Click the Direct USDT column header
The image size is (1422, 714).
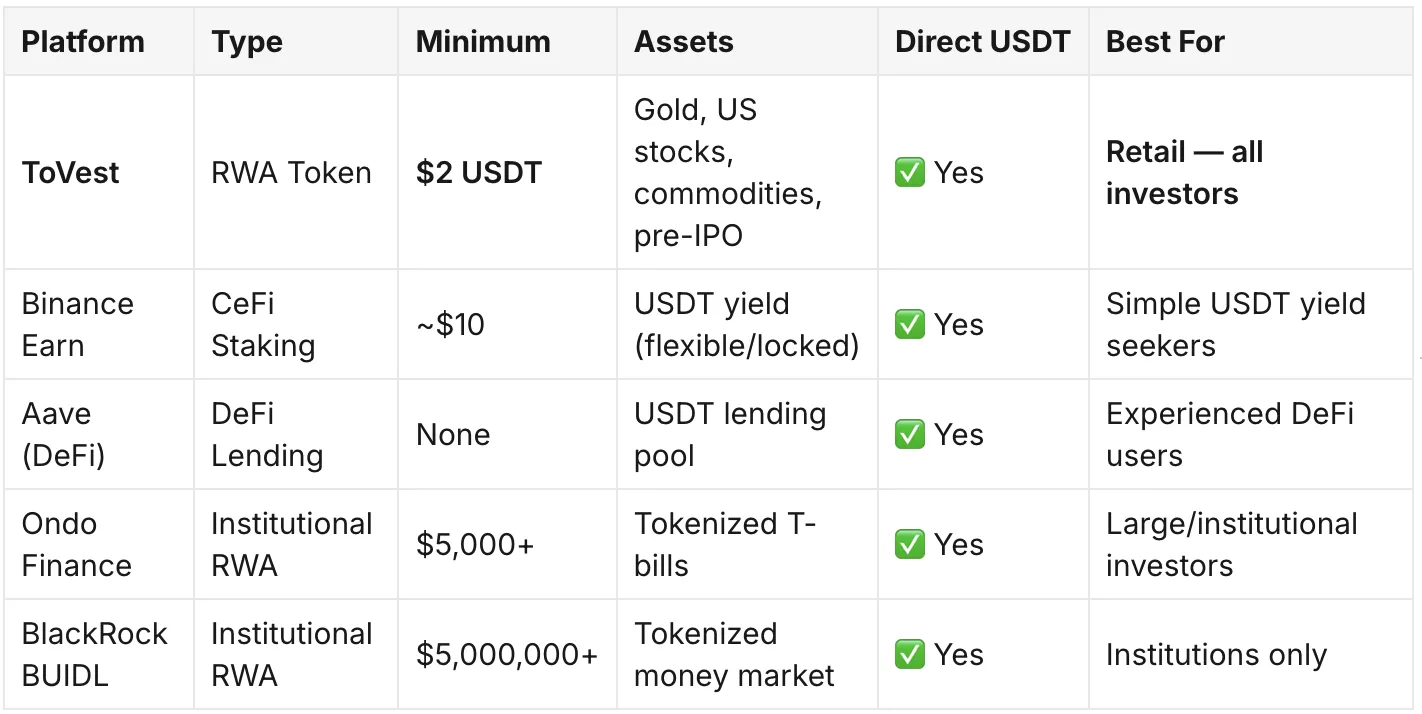click(983, 42)
